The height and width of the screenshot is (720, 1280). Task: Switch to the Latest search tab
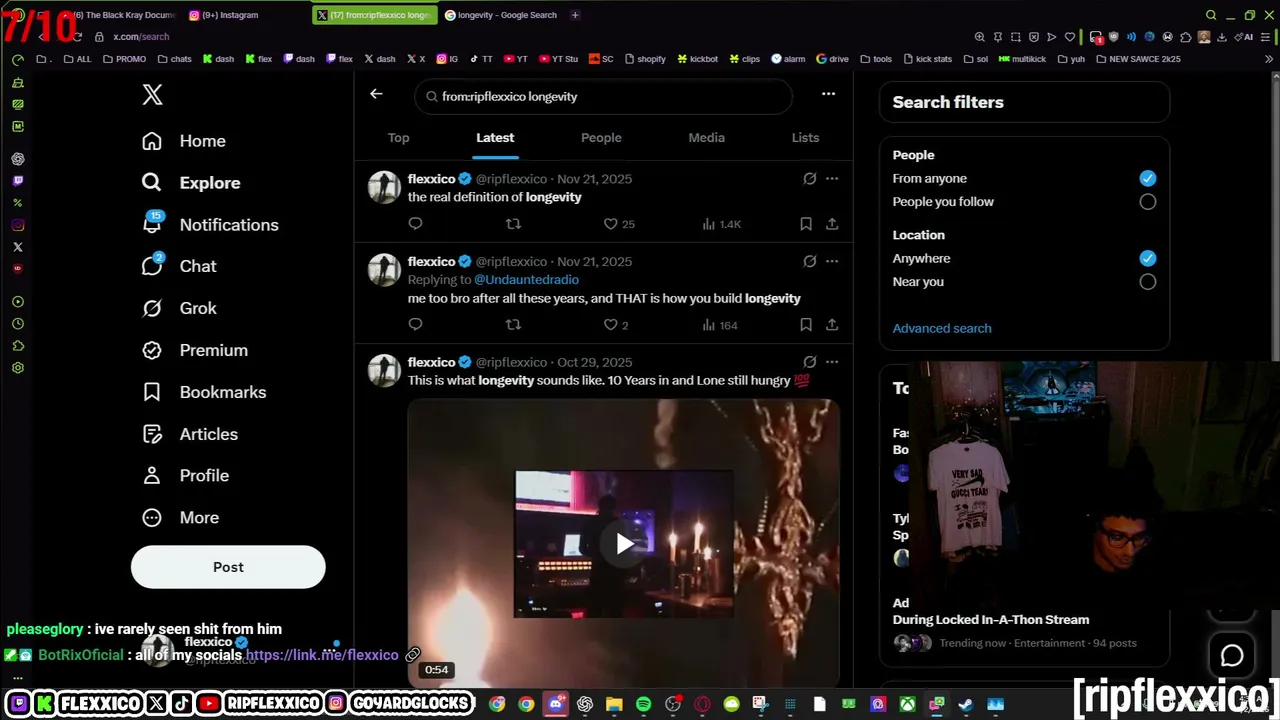(x=495, y=138)
